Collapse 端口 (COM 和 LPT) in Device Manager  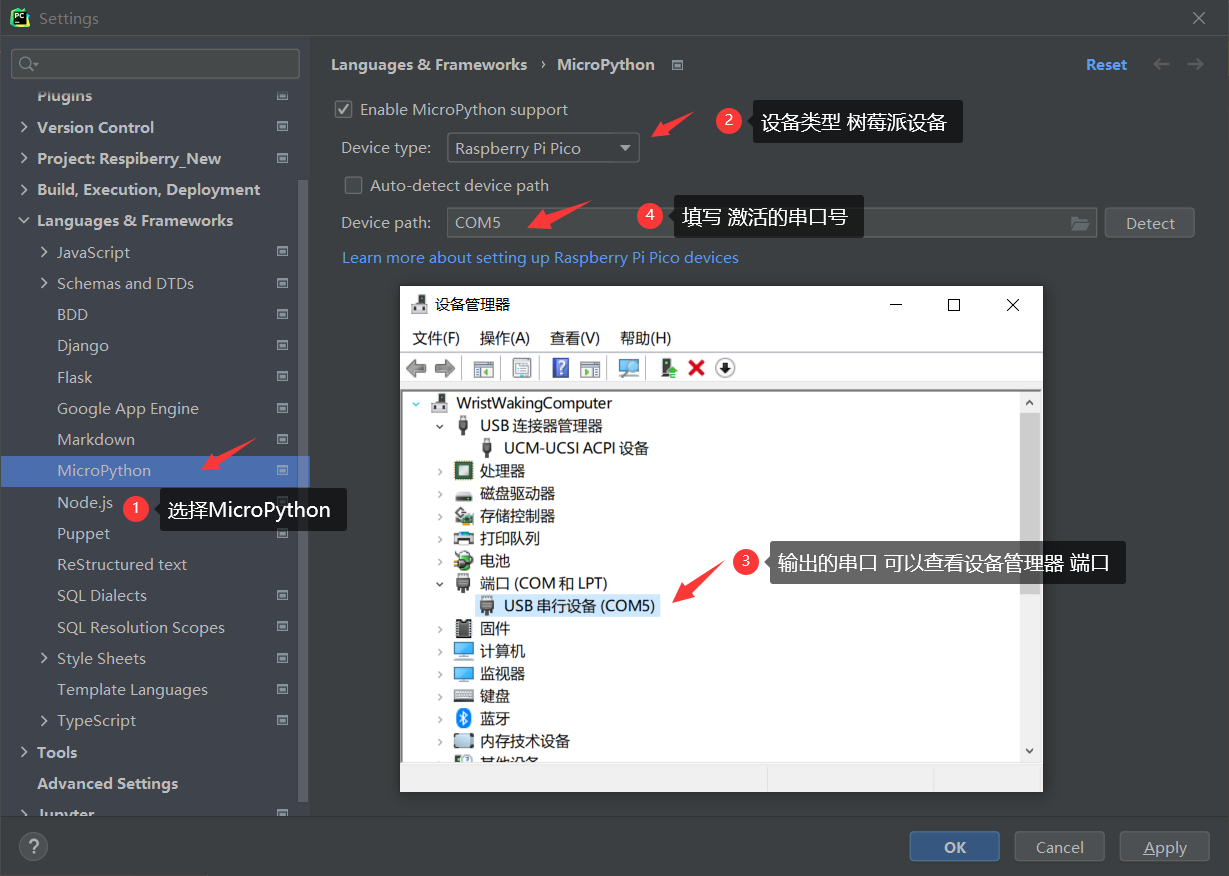click(440, 583)
